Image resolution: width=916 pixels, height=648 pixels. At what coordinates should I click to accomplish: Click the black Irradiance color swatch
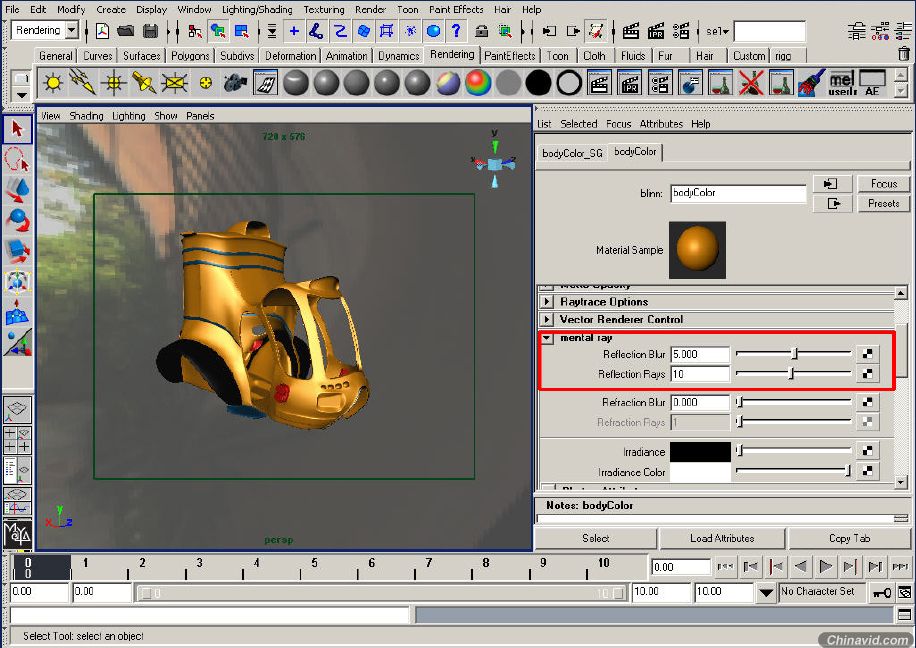[x=700, y=451]
